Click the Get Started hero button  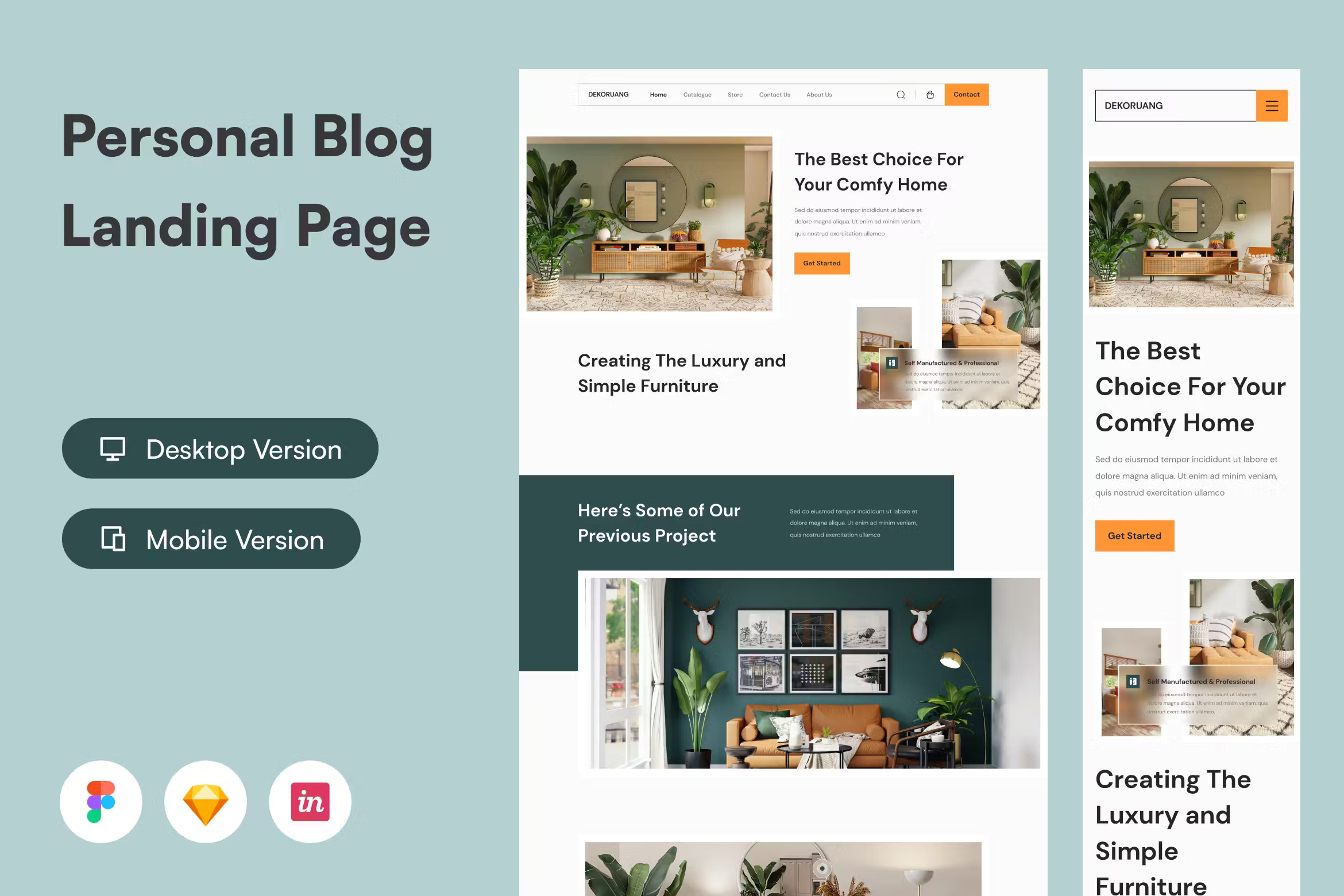822,263
